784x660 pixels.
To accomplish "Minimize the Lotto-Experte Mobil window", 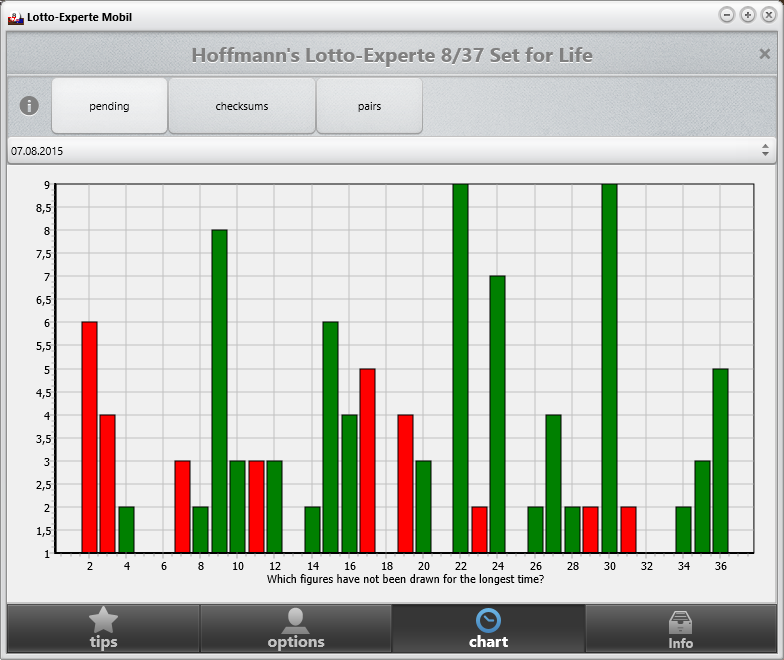I will pos(726,15).
